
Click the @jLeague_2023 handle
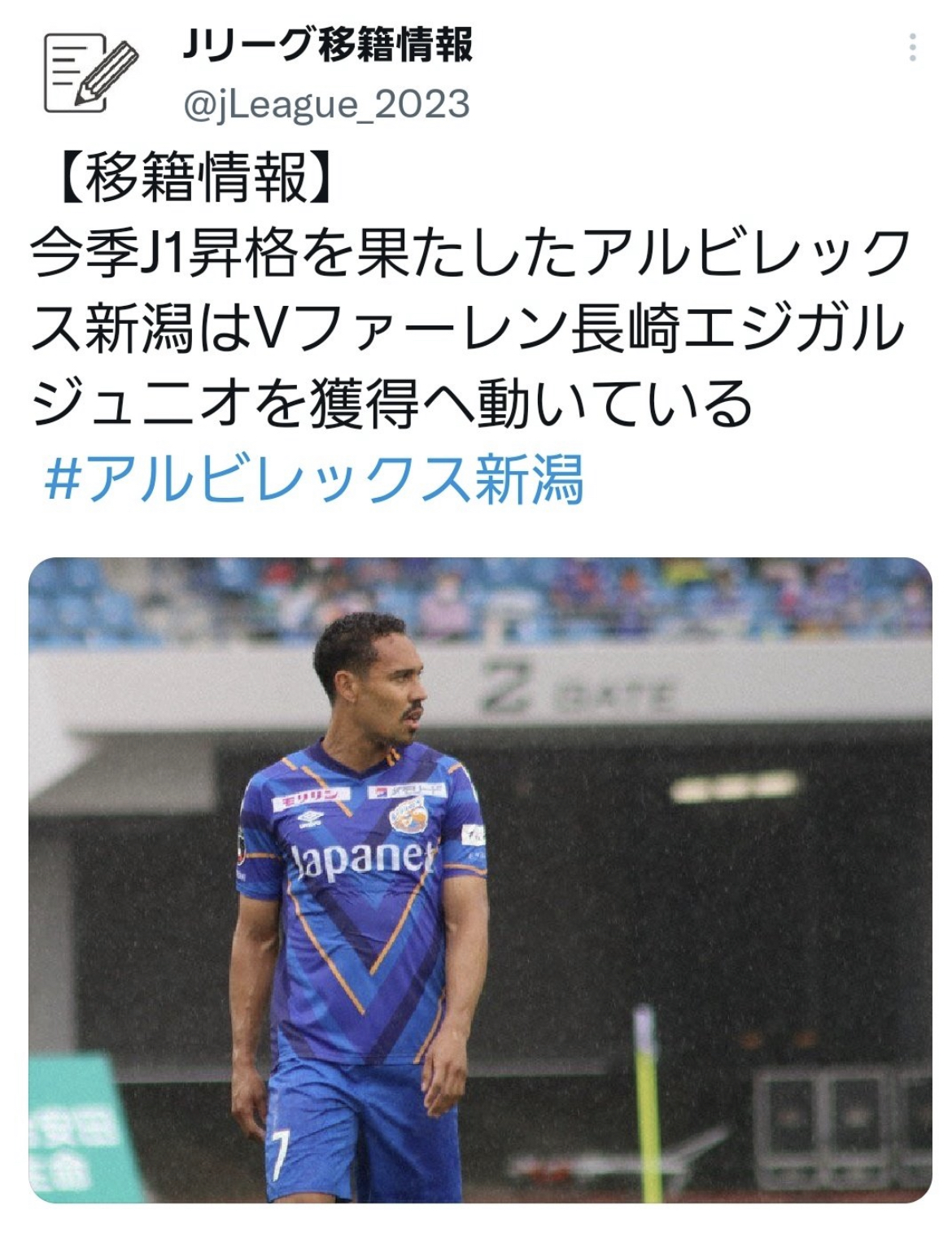coord(326,106)
